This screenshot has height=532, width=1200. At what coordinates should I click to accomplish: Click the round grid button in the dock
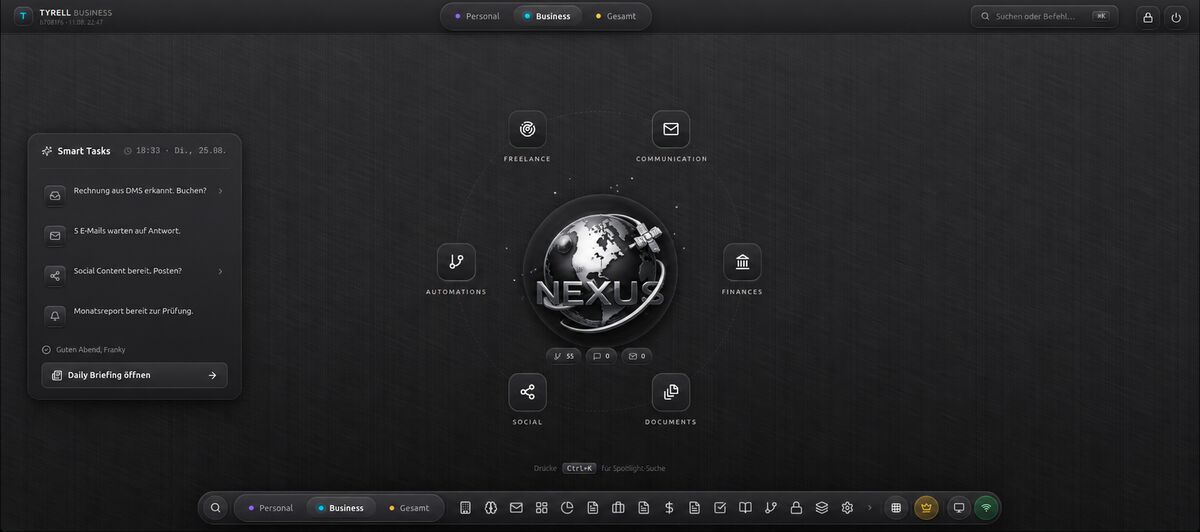click(896, 508)
